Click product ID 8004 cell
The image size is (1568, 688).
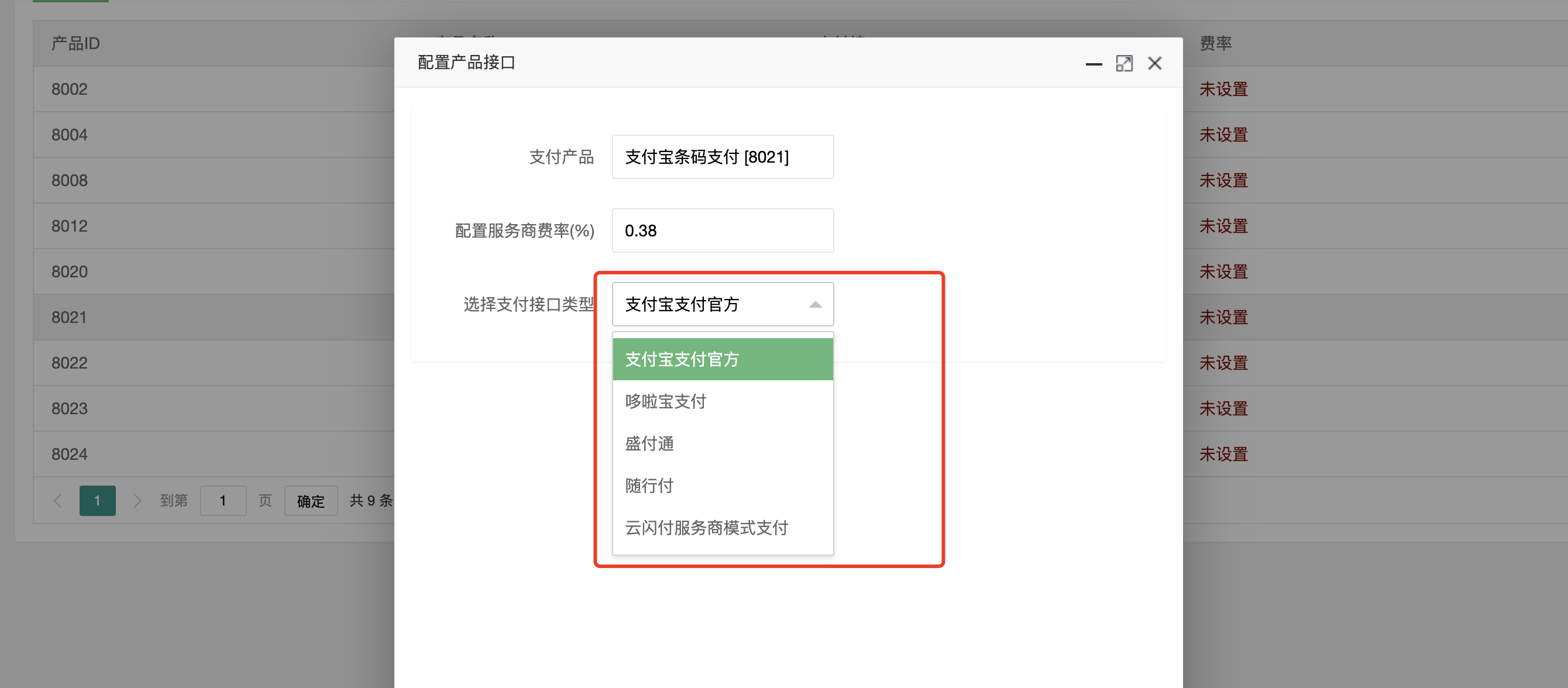tap(70, 135)
